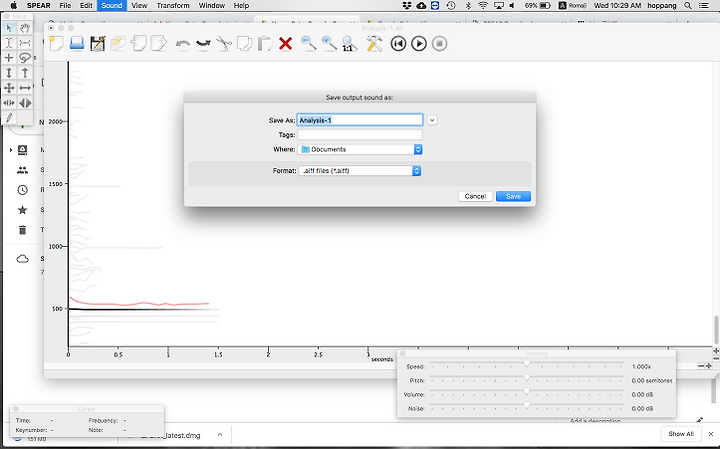Rewind playback to the beginning

(x=398, y=44)
